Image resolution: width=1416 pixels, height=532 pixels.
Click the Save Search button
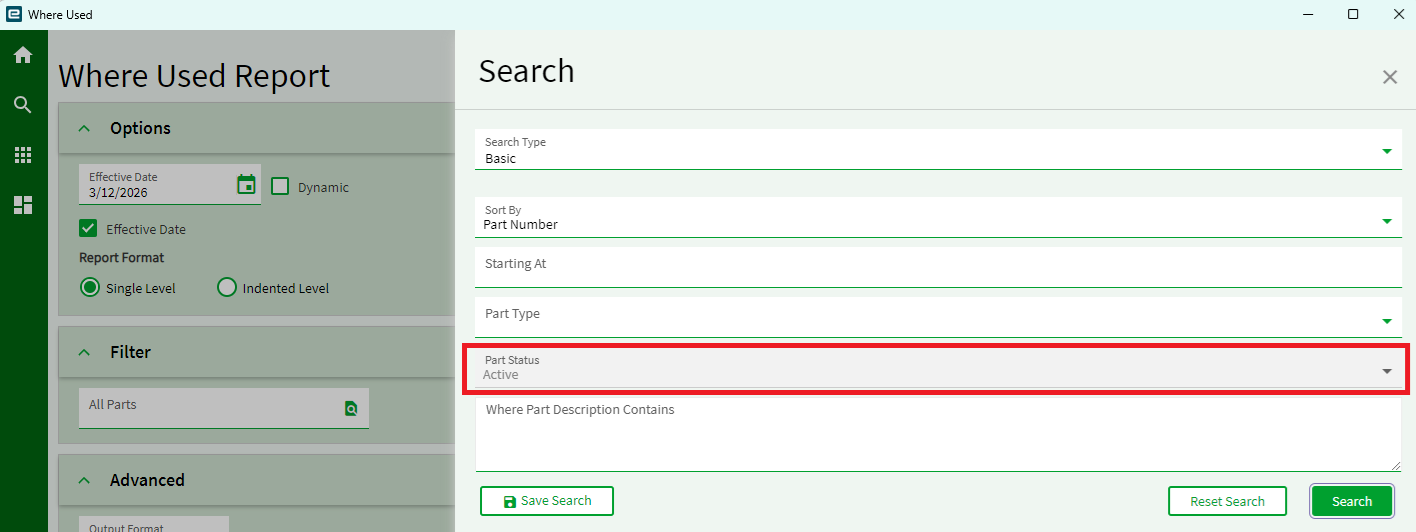click(x=547, y=501)
